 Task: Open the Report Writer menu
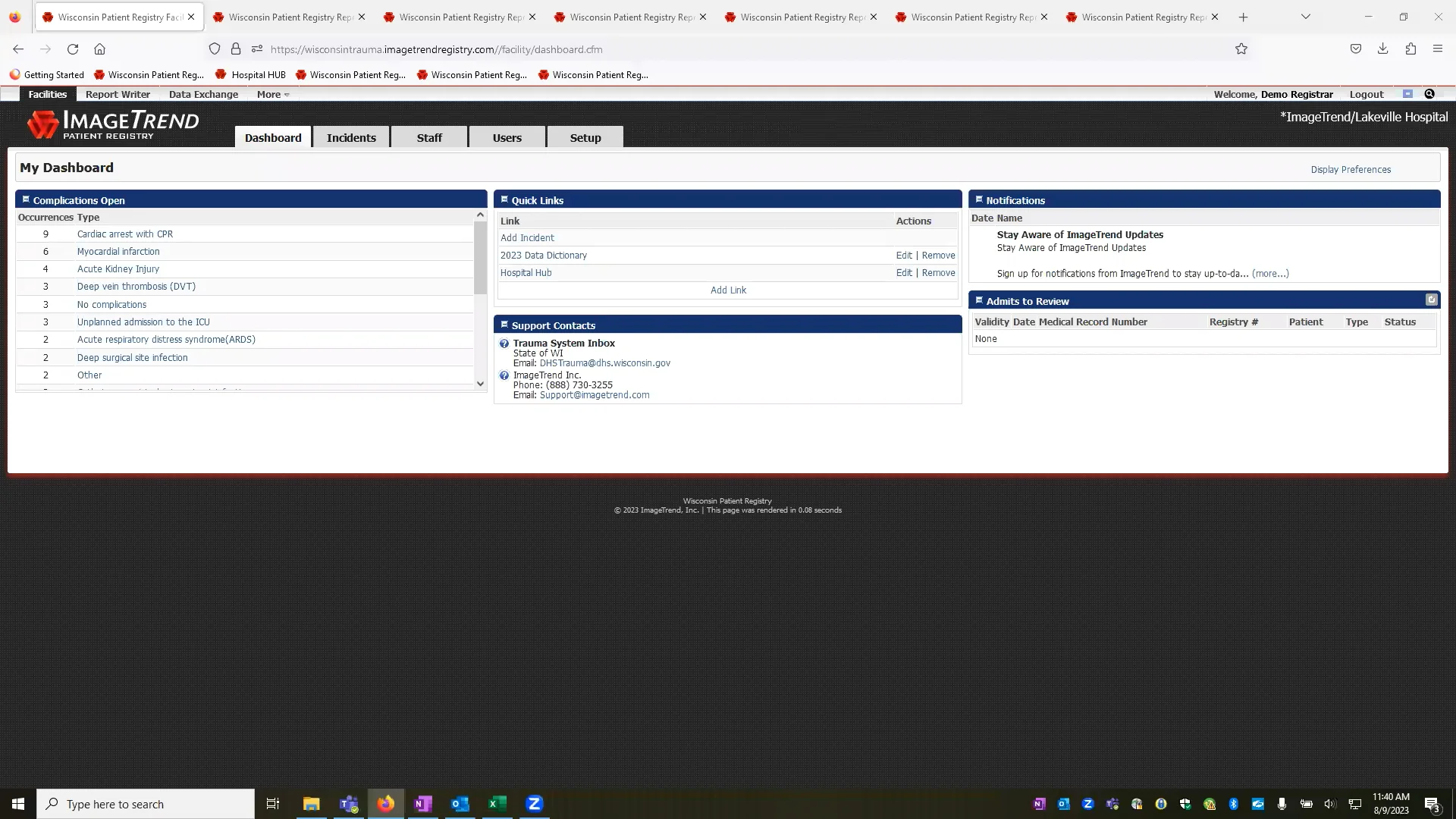[x=118, y=94]
